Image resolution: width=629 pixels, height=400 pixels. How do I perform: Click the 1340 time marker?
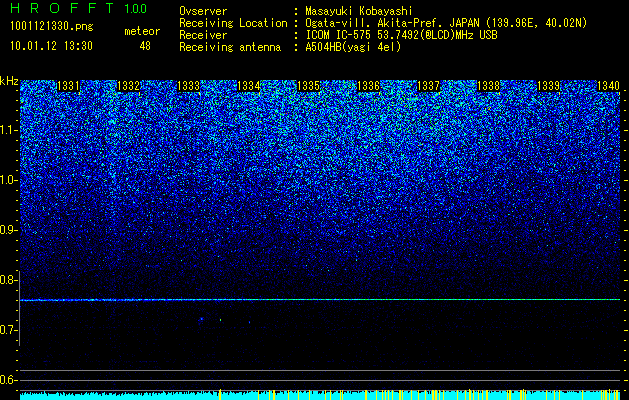point(609,86)
